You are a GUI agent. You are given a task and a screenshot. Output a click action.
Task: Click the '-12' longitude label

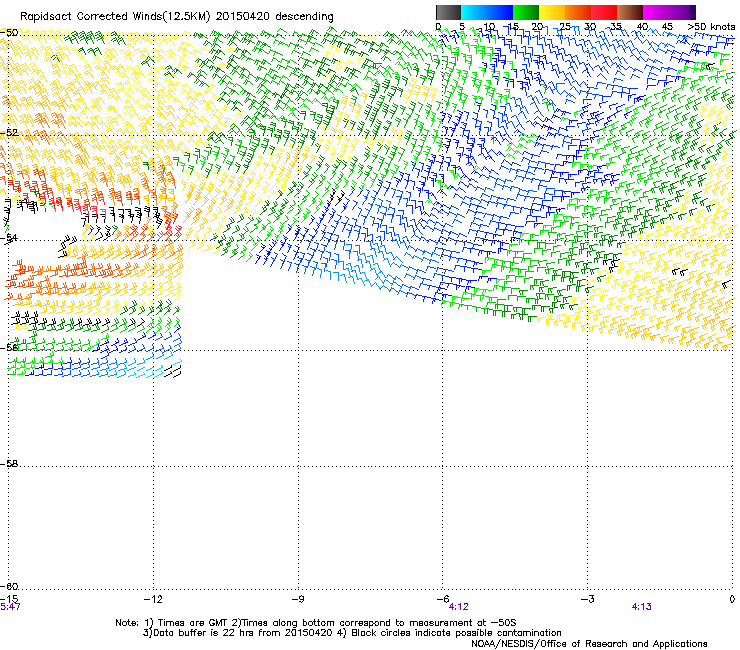pyautogui.click(x=153, y=599)
